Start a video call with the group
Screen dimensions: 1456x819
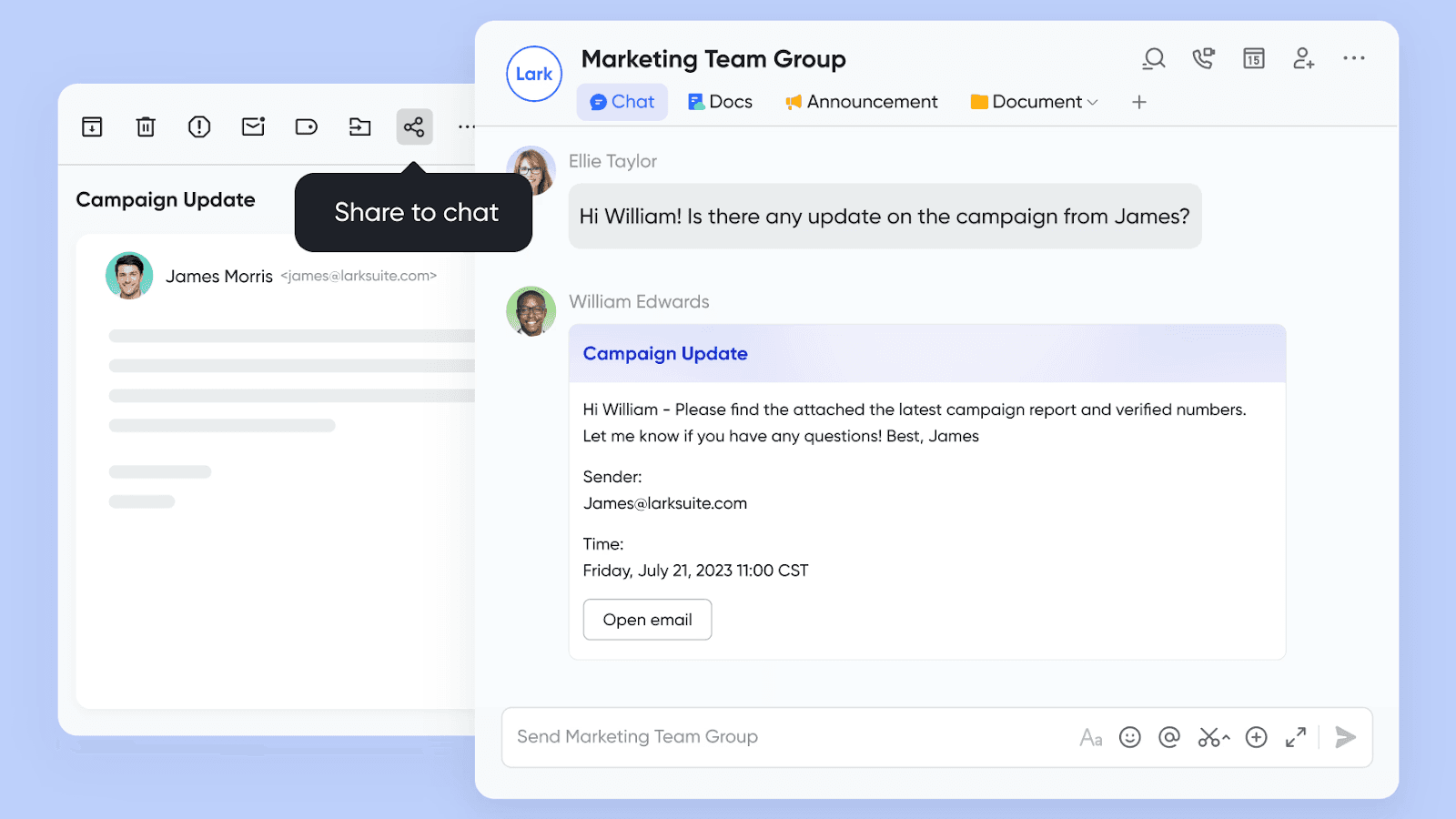(1204, 59)
